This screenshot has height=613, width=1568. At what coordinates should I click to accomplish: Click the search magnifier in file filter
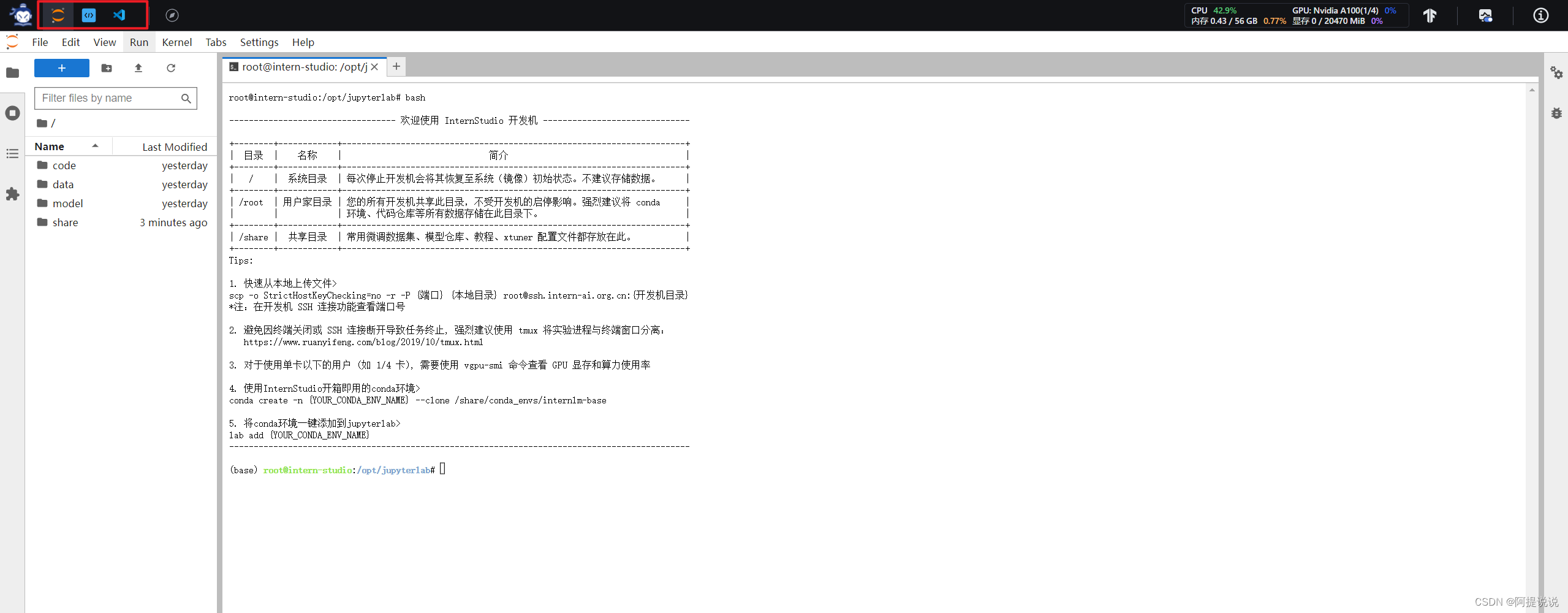pos(186,98)
